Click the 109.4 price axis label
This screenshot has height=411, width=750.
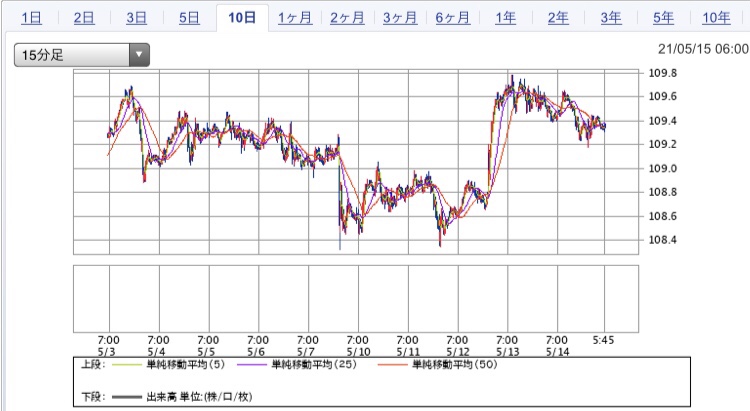click(x=662, y=121)
